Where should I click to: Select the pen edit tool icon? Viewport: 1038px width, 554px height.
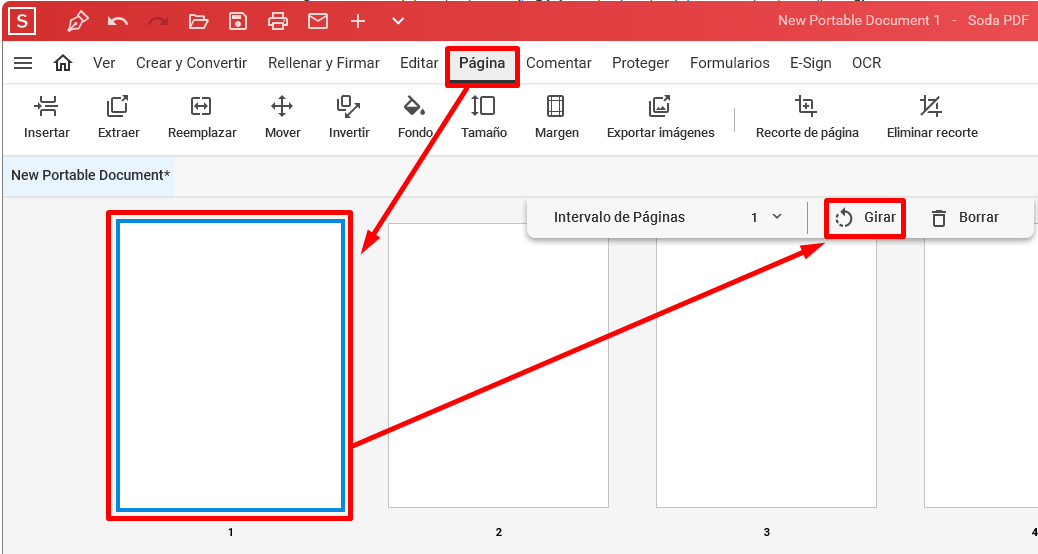[x=78, y=21]
